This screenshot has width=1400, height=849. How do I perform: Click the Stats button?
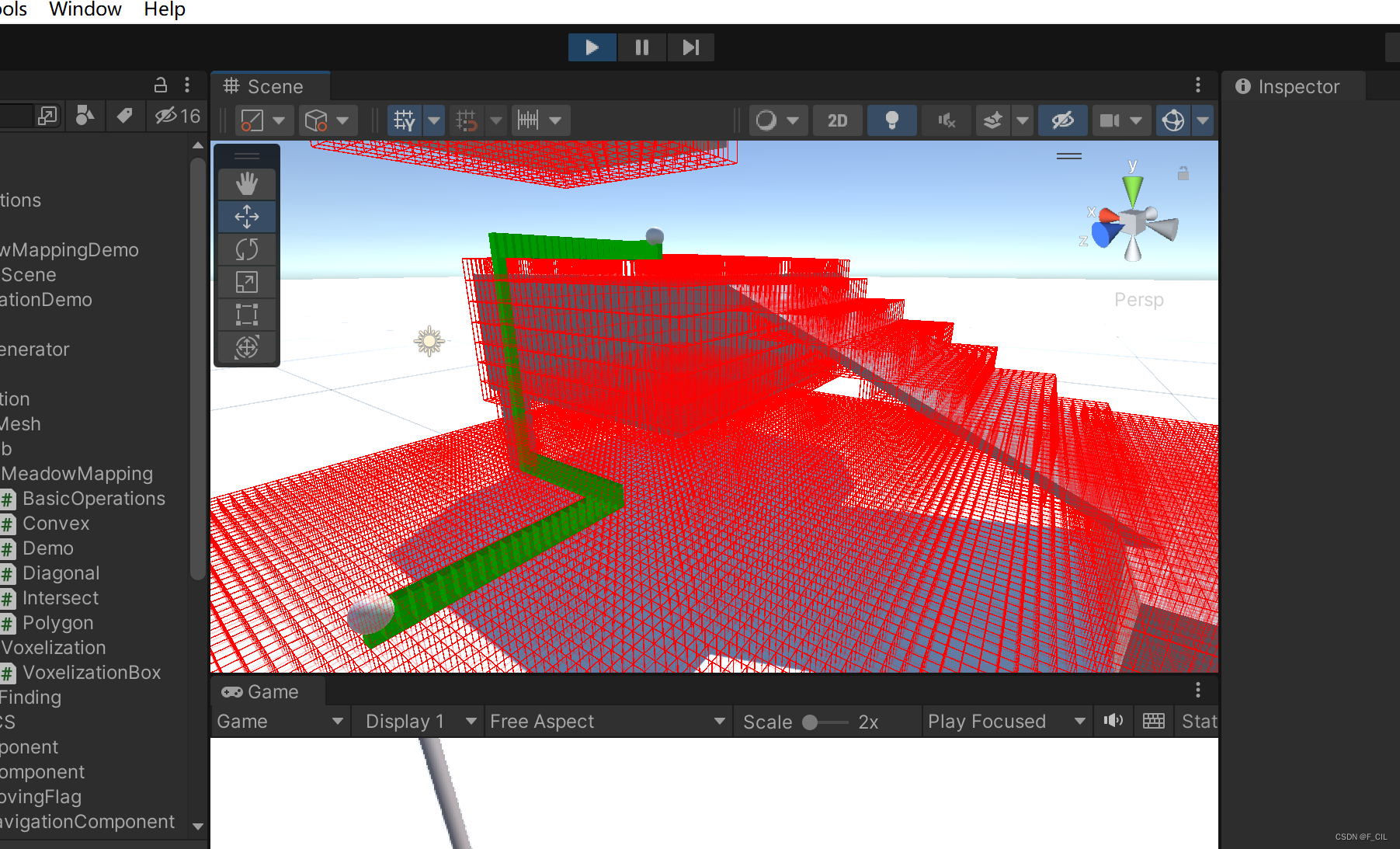coord(1197,721)
